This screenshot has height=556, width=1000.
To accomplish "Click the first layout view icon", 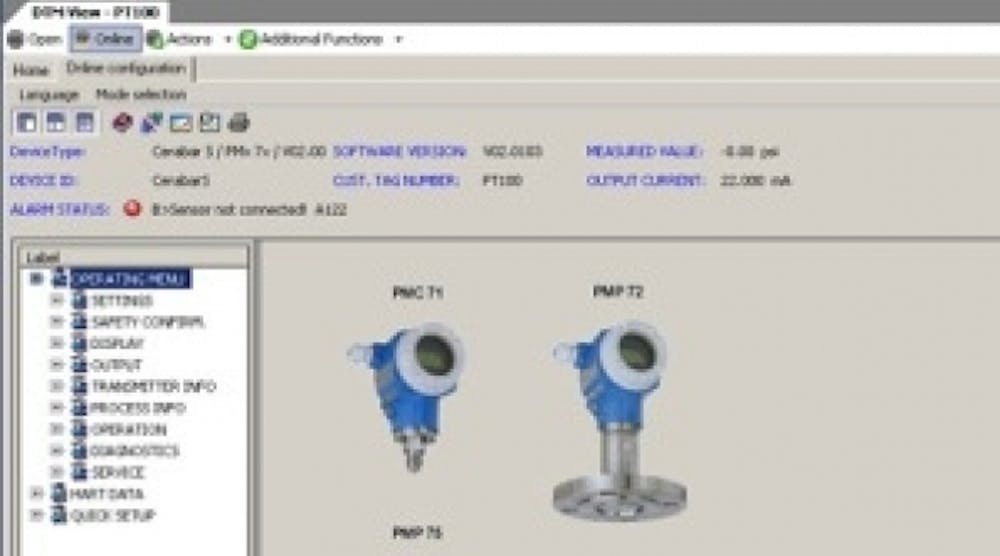I will click(27, 122).
